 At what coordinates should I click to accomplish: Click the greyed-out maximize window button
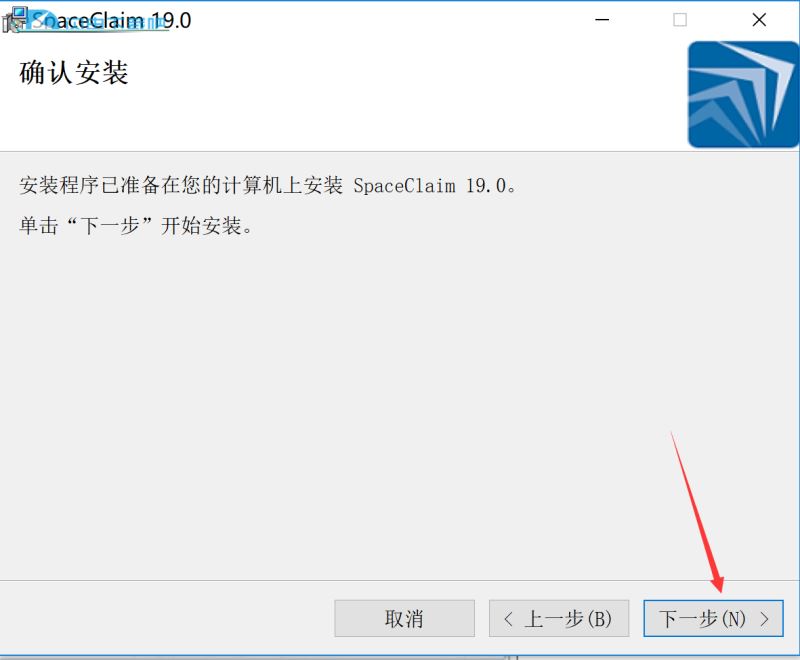pos(680,20)
